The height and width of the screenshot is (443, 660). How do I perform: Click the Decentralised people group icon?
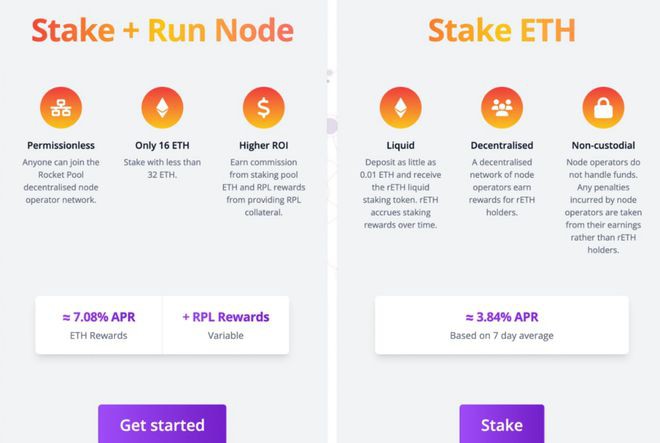pos(502,108)
